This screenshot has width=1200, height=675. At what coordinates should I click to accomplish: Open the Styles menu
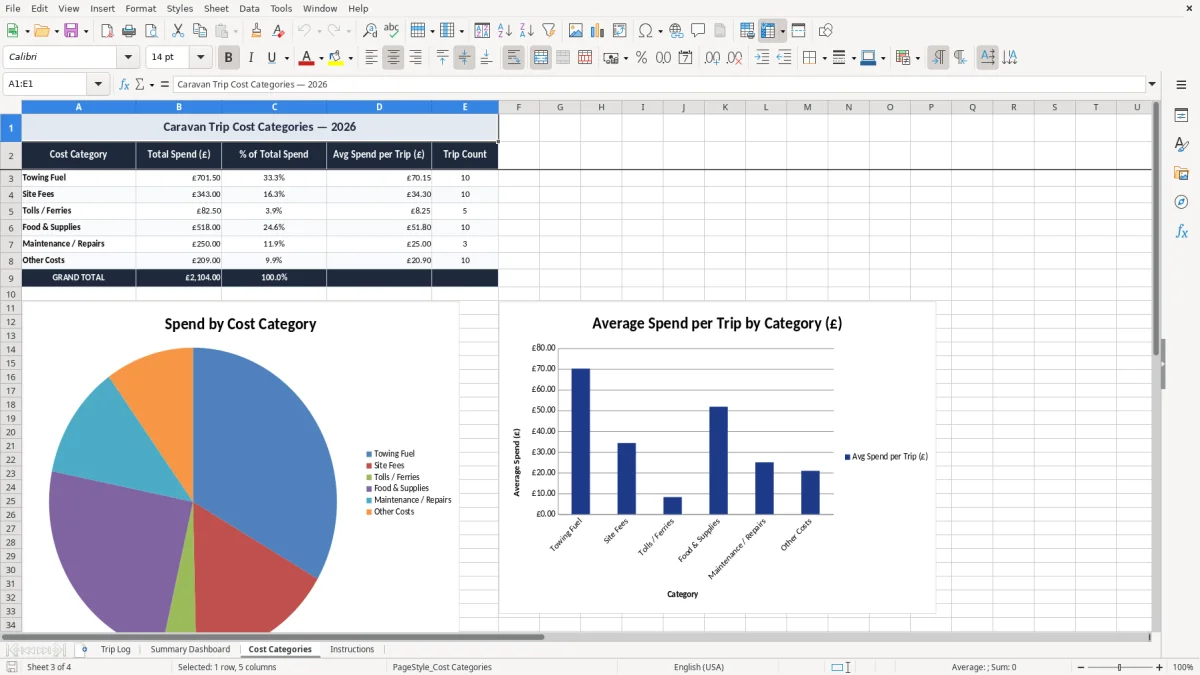click(180, 8)
